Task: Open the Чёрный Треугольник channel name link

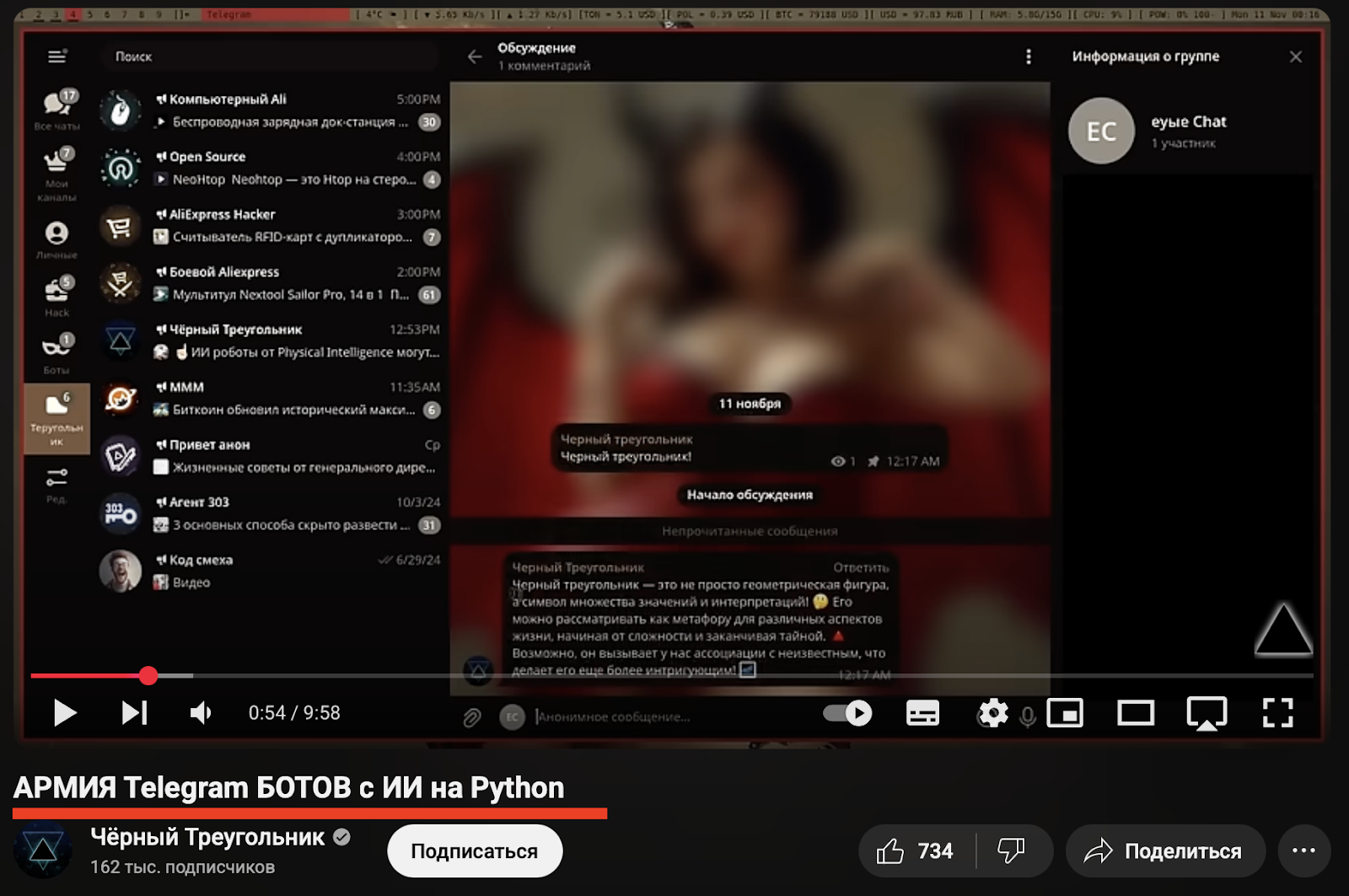Action: point(207,837)
